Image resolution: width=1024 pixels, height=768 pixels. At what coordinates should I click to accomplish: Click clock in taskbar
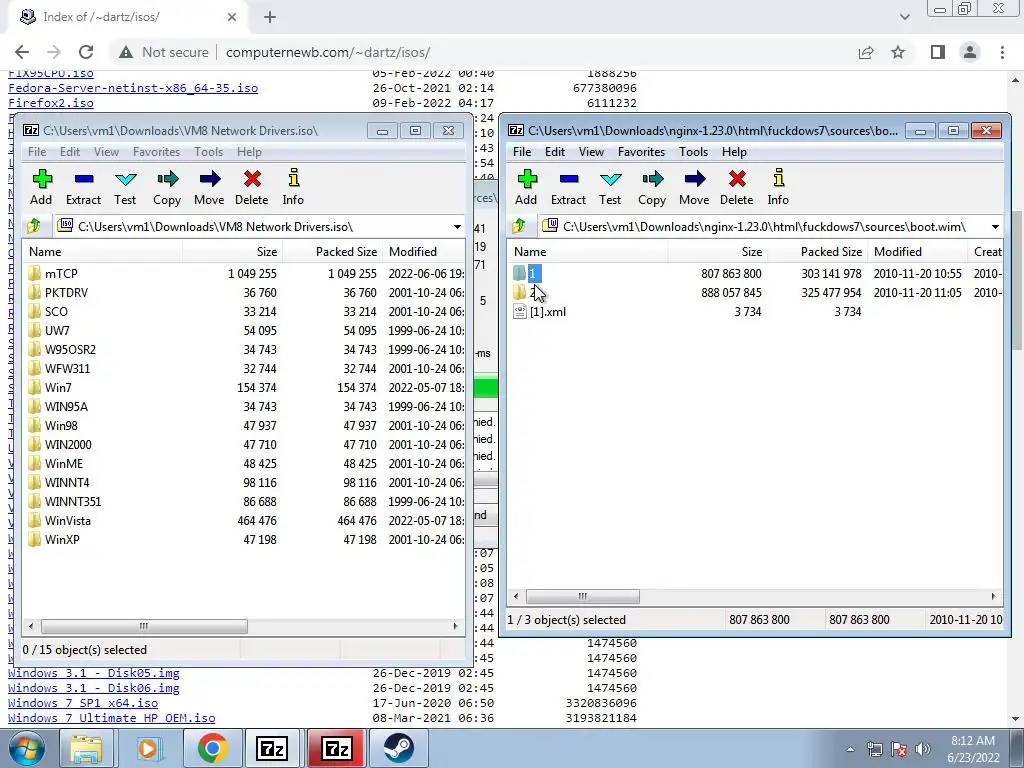[973, 749]
